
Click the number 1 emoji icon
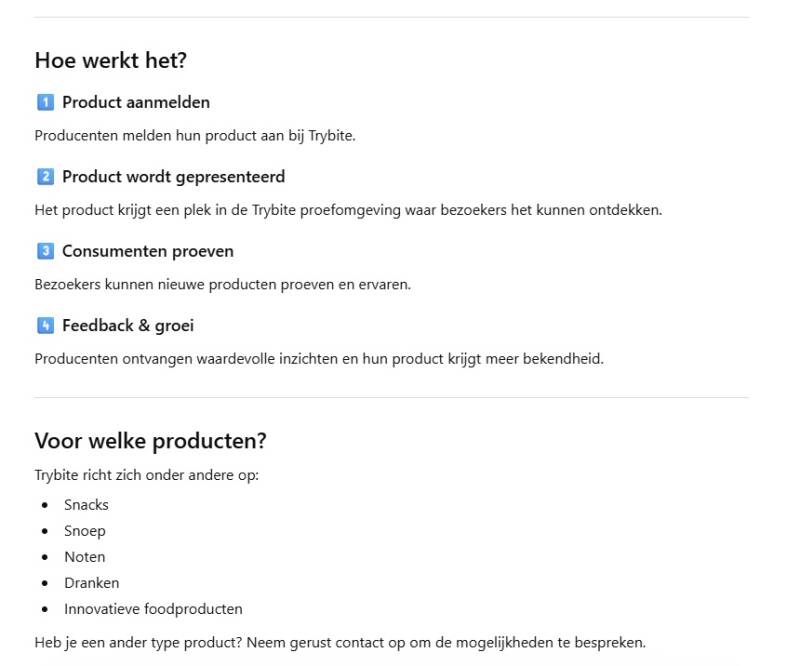[44, 102]
